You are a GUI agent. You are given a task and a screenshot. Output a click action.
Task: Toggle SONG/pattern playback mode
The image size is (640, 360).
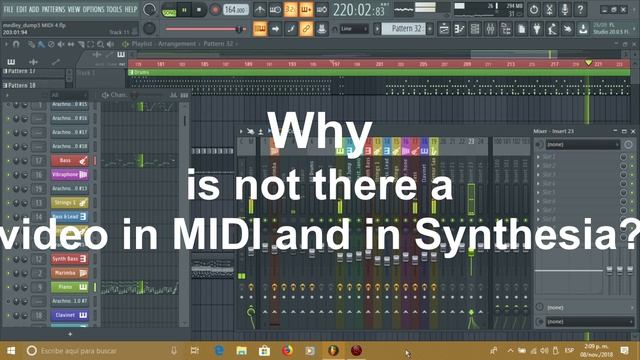169,10
